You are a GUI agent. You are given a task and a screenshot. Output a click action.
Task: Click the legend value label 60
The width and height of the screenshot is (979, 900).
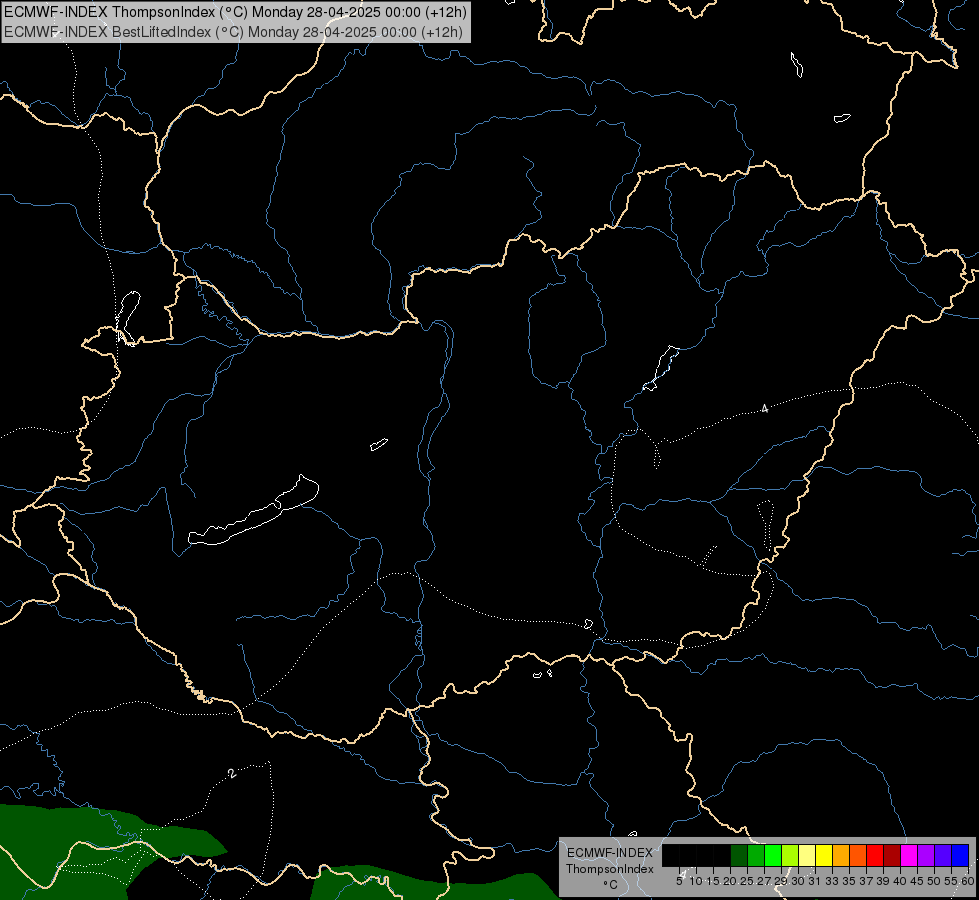tap(968, 881)
